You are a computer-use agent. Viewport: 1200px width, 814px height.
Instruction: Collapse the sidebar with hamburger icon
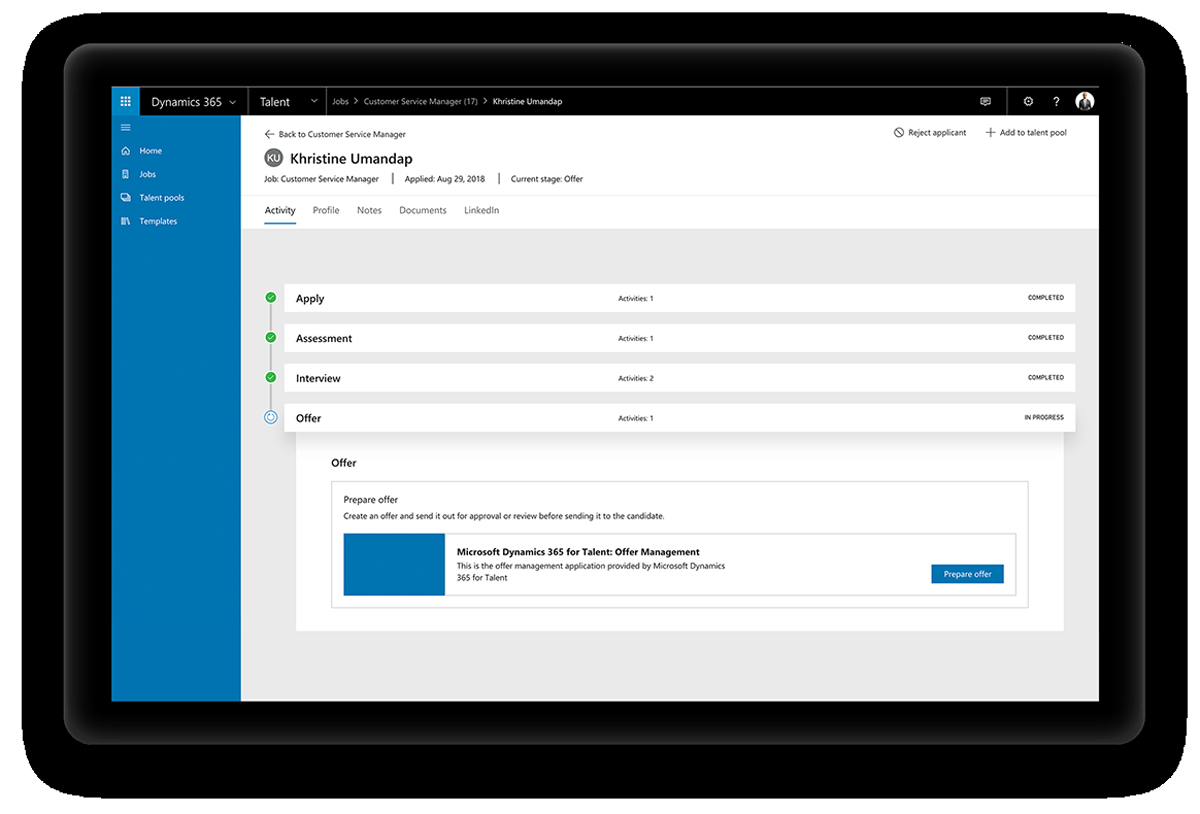(125, 127)
